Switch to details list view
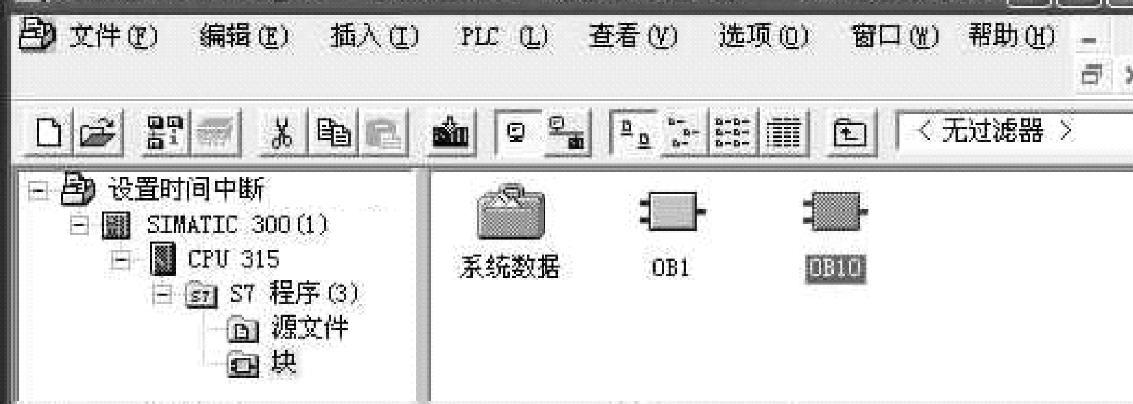 point(785,133)
